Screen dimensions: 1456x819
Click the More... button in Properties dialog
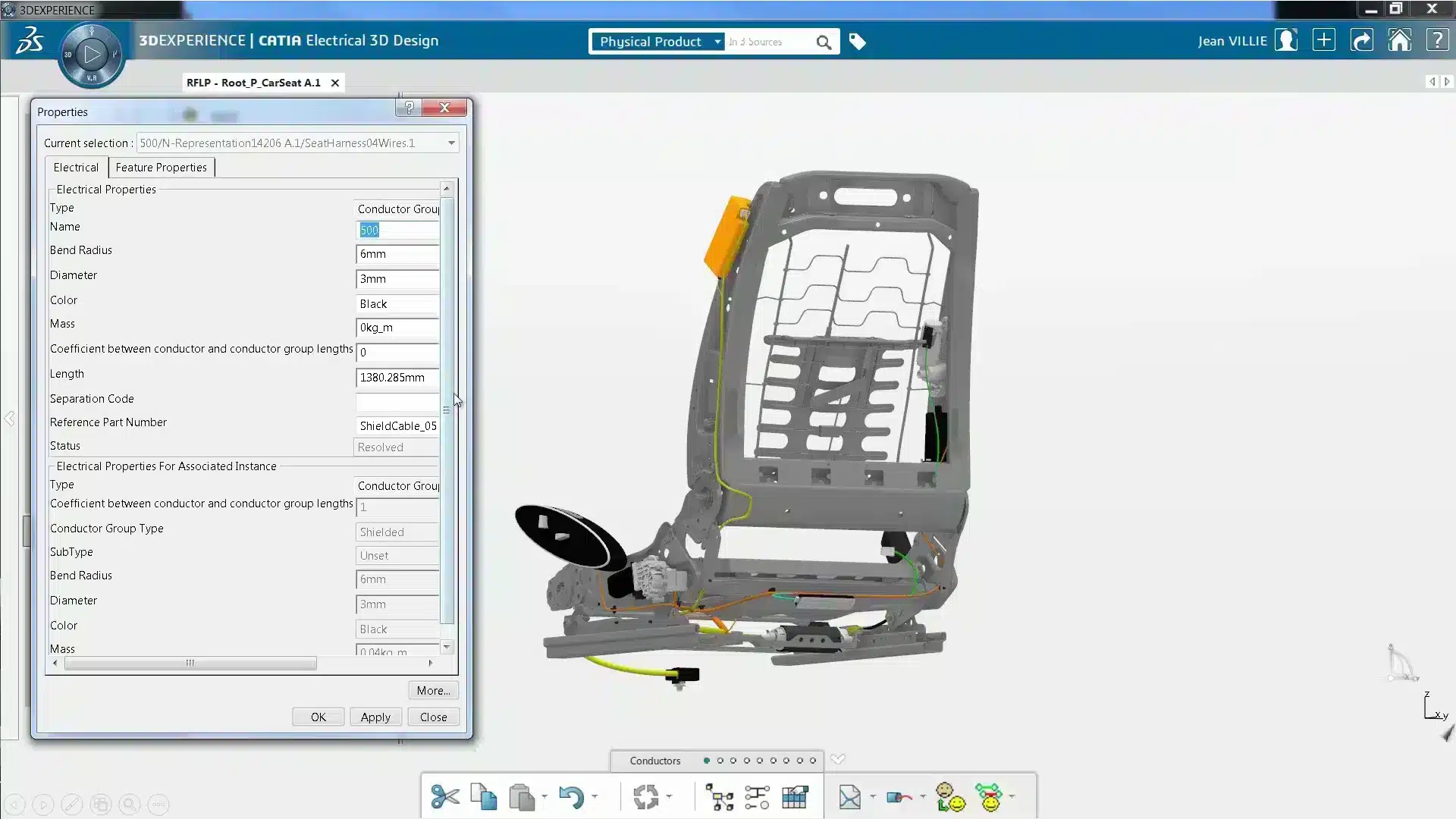(x=432, y=690)
